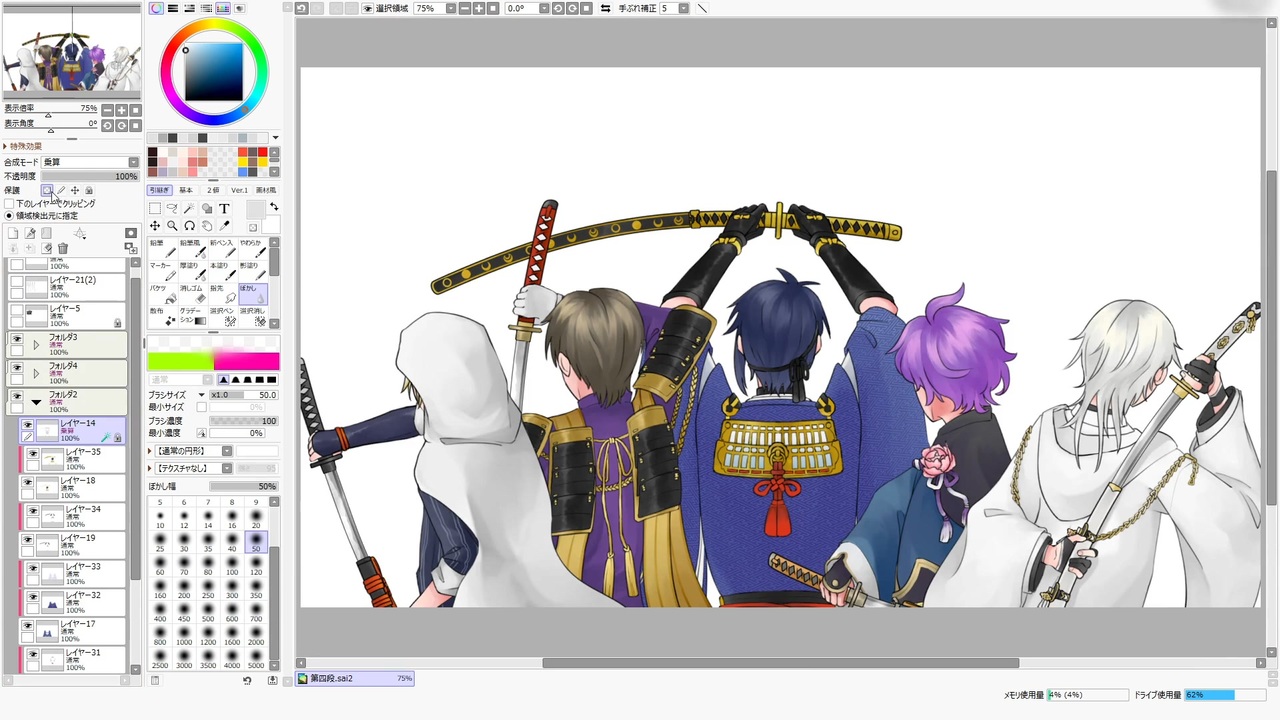Viewport: 1280px width, 720px height.
Task: Click the undo button in top toolbar
Action: coord(301,8)
